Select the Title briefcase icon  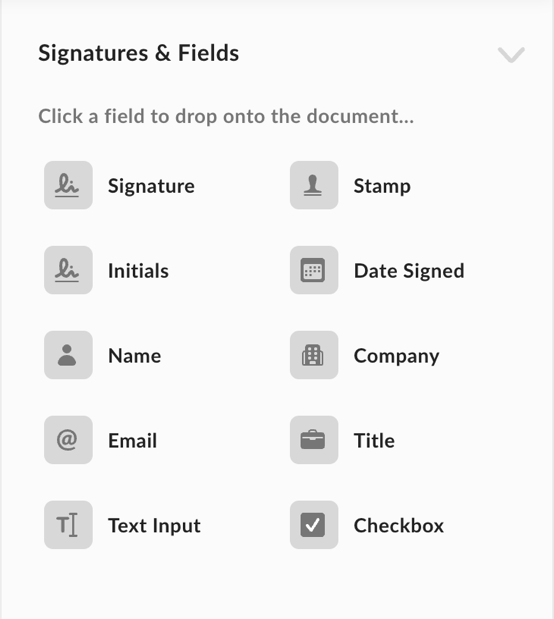click(314, 440)
